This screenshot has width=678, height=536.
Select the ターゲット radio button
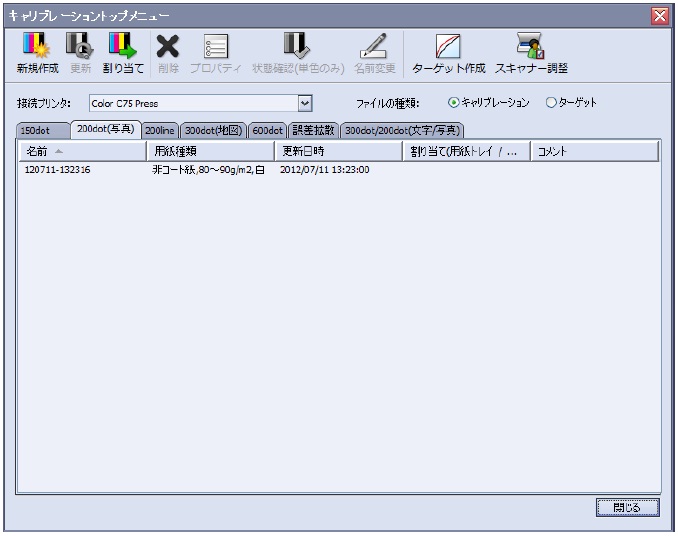pos(551,102)
